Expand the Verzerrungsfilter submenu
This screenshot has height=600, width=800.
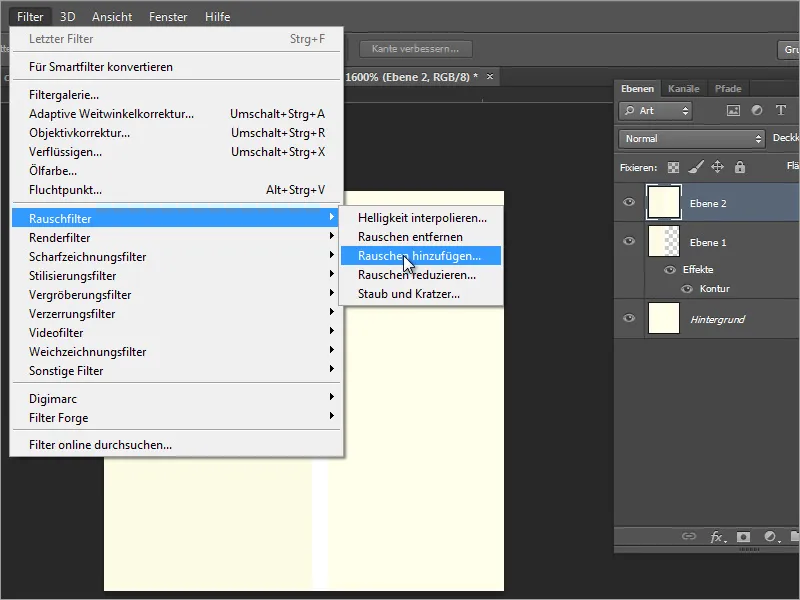pyautogui.click(x=176, y=314)
